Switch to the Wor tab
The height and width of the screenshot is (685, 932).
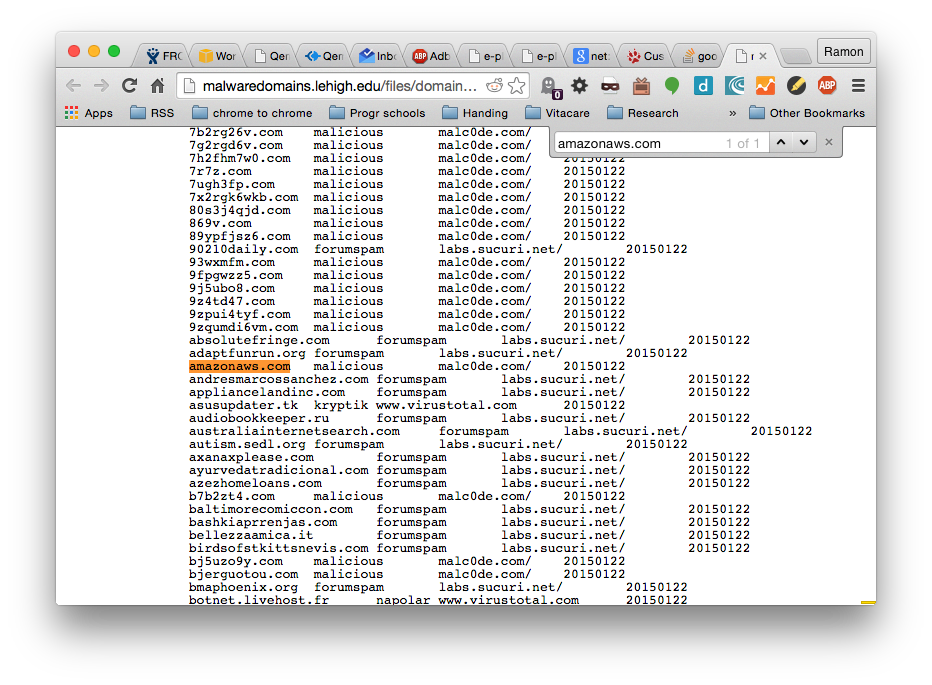pyautogui.click(x=218, y=56)
